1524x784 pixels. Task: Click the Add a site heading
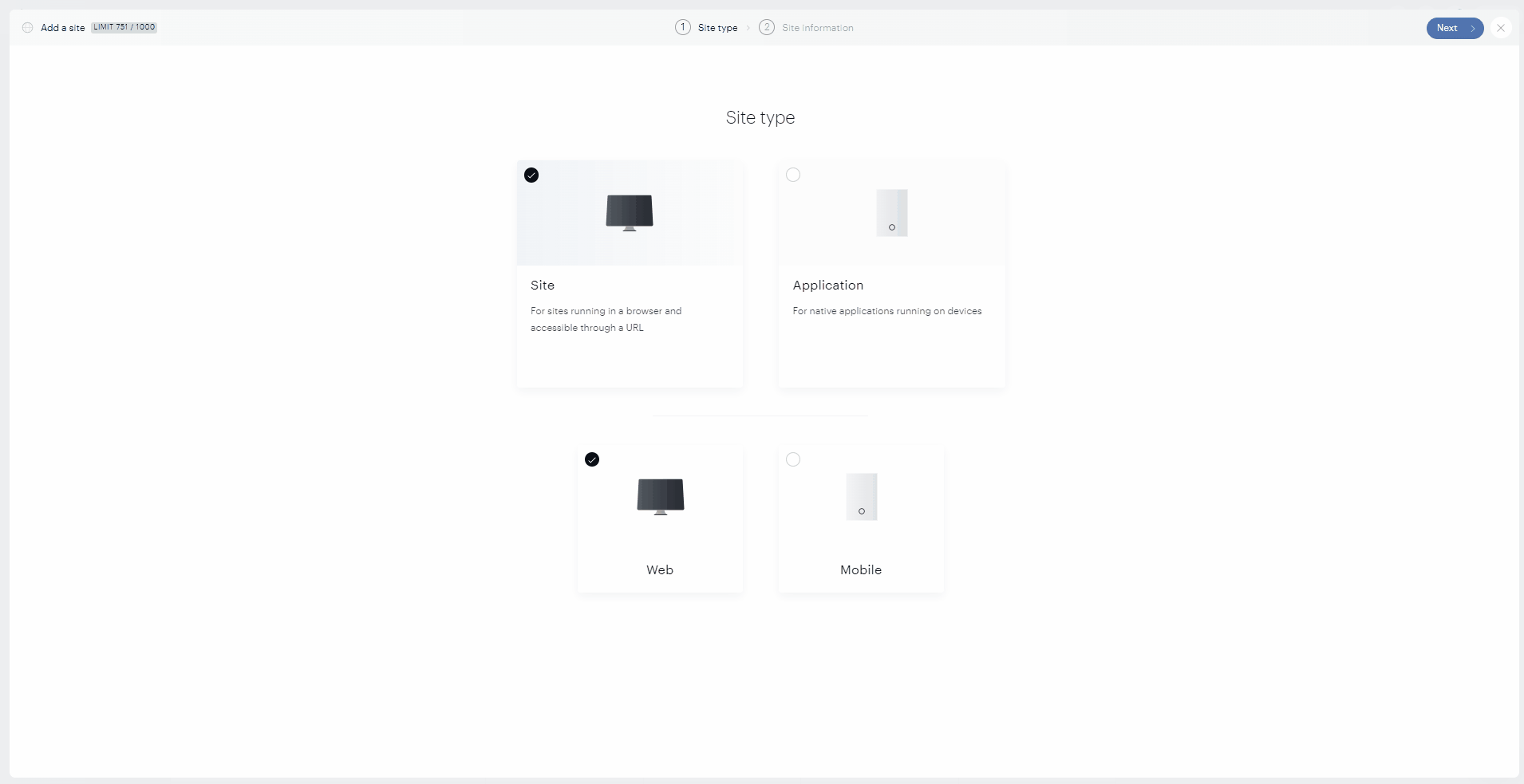pyautogui.click(x=61, y=27)
